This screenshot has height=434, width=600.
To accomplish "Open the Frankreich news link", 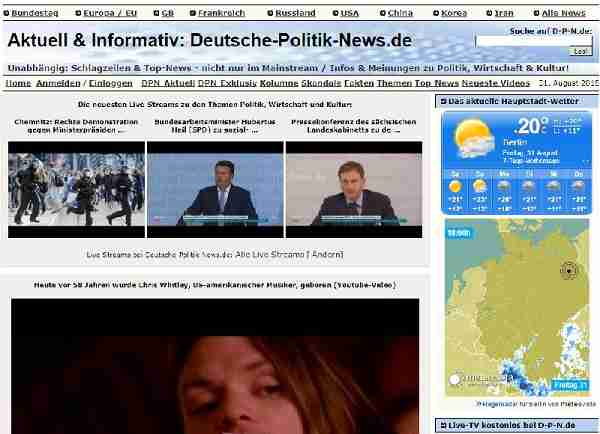I will tap(222, 13).
